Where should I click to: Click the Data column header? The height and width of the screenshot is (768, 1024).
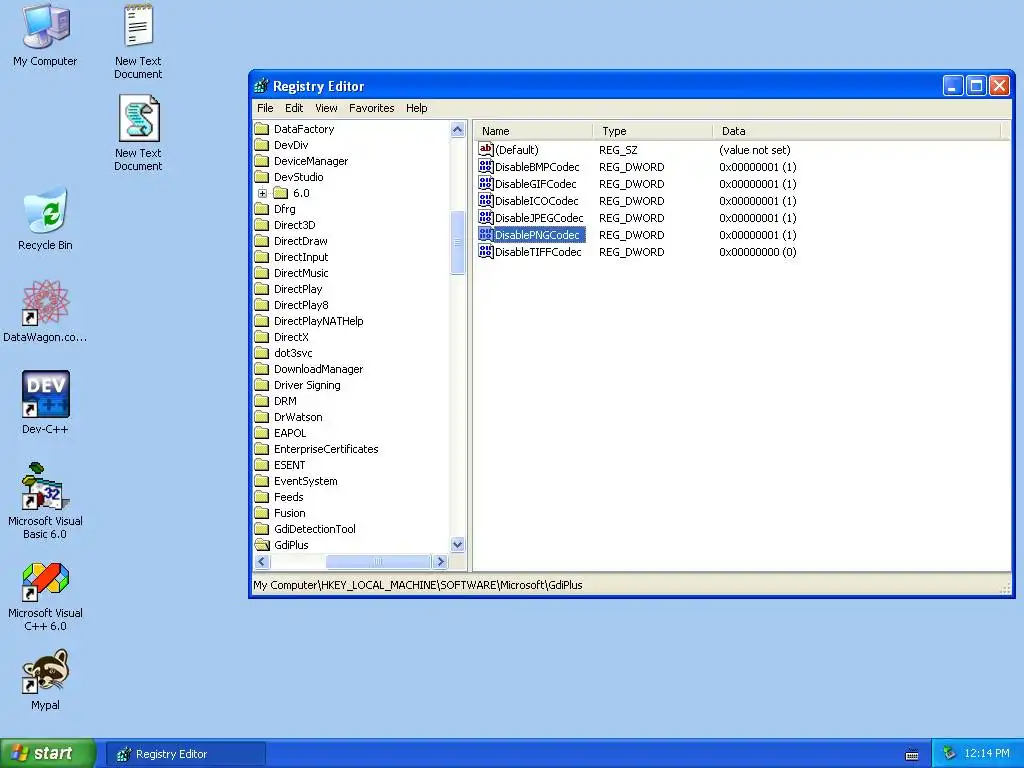tap(857, 131)
